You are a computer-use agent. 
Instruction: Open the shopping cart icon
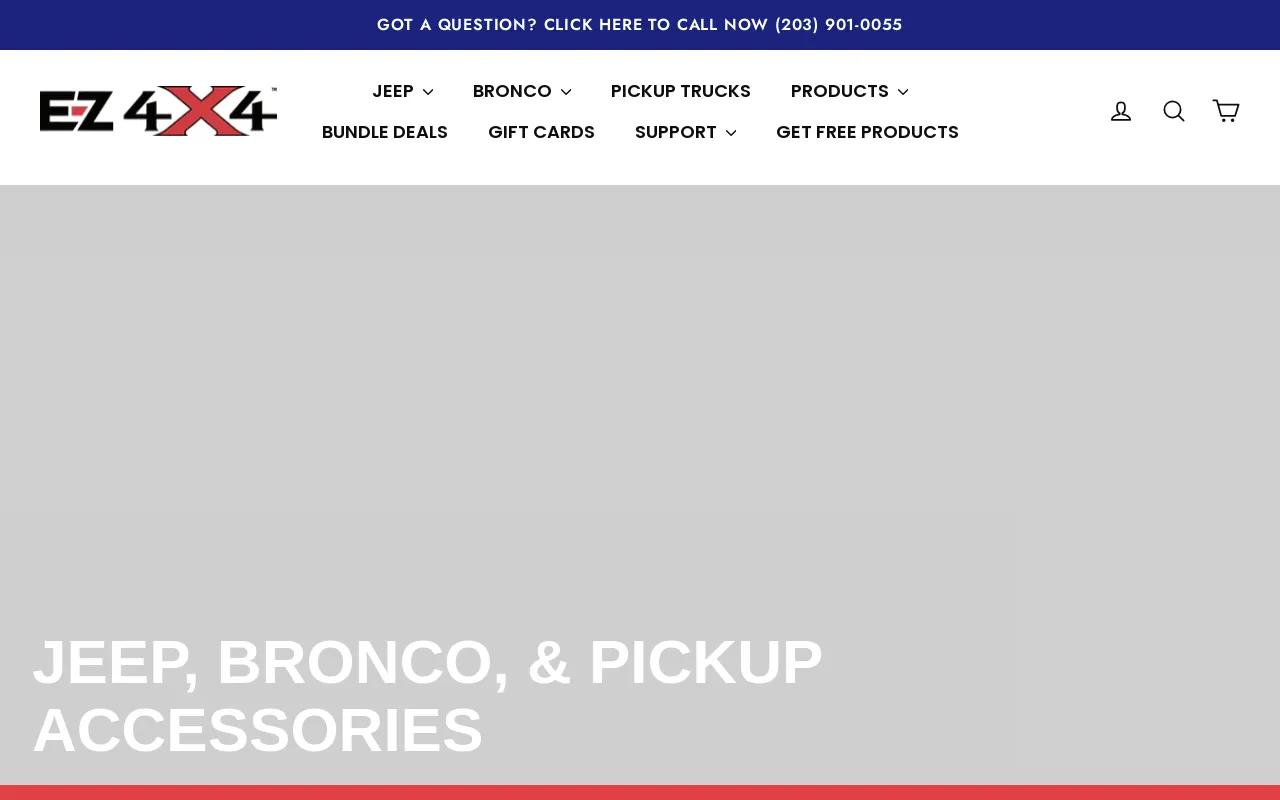pos(1226,111)
